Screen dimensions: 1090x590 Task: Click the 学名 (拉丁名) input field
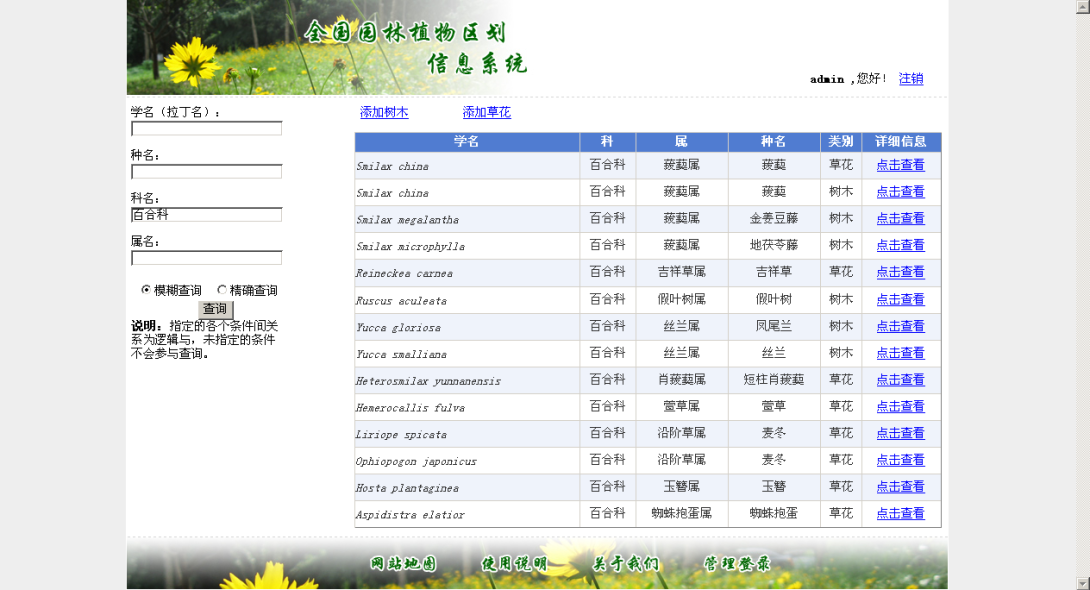pyautogui.click(x=206, y=128)
